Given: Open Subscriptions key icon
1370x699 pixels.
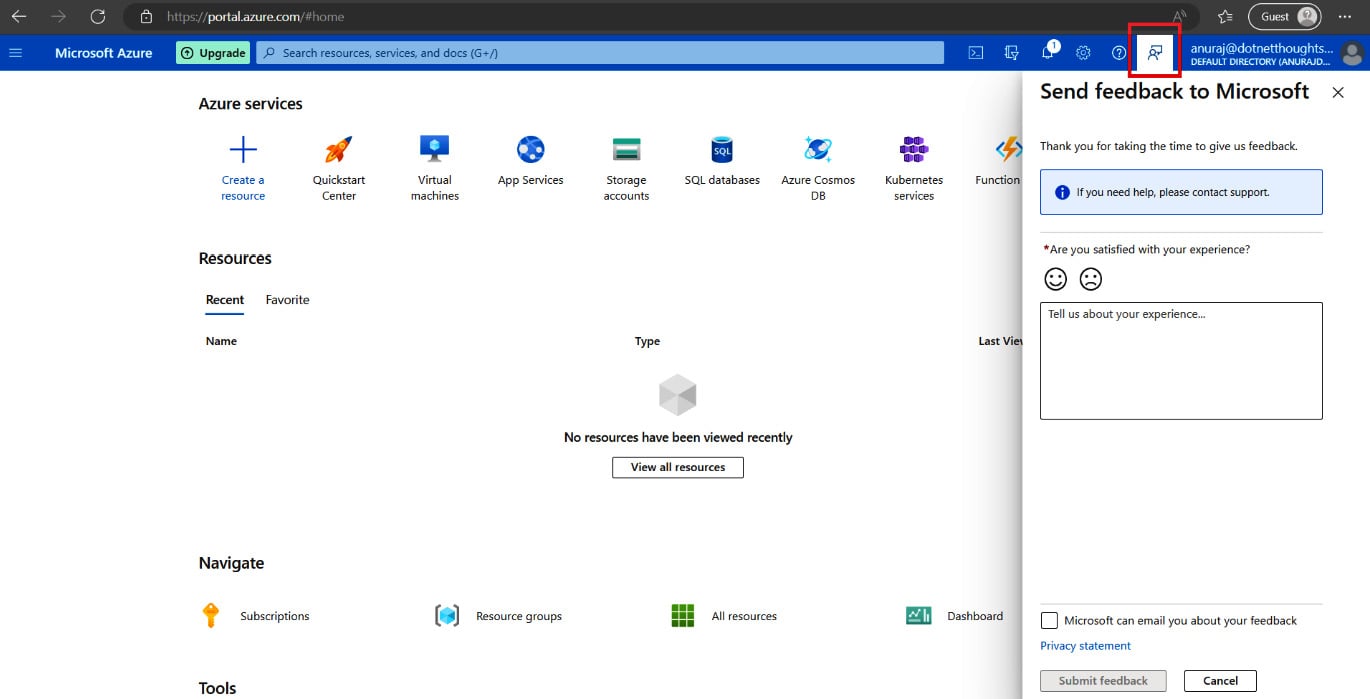Looking at the screenshot, I should click(x=210, y=615).
